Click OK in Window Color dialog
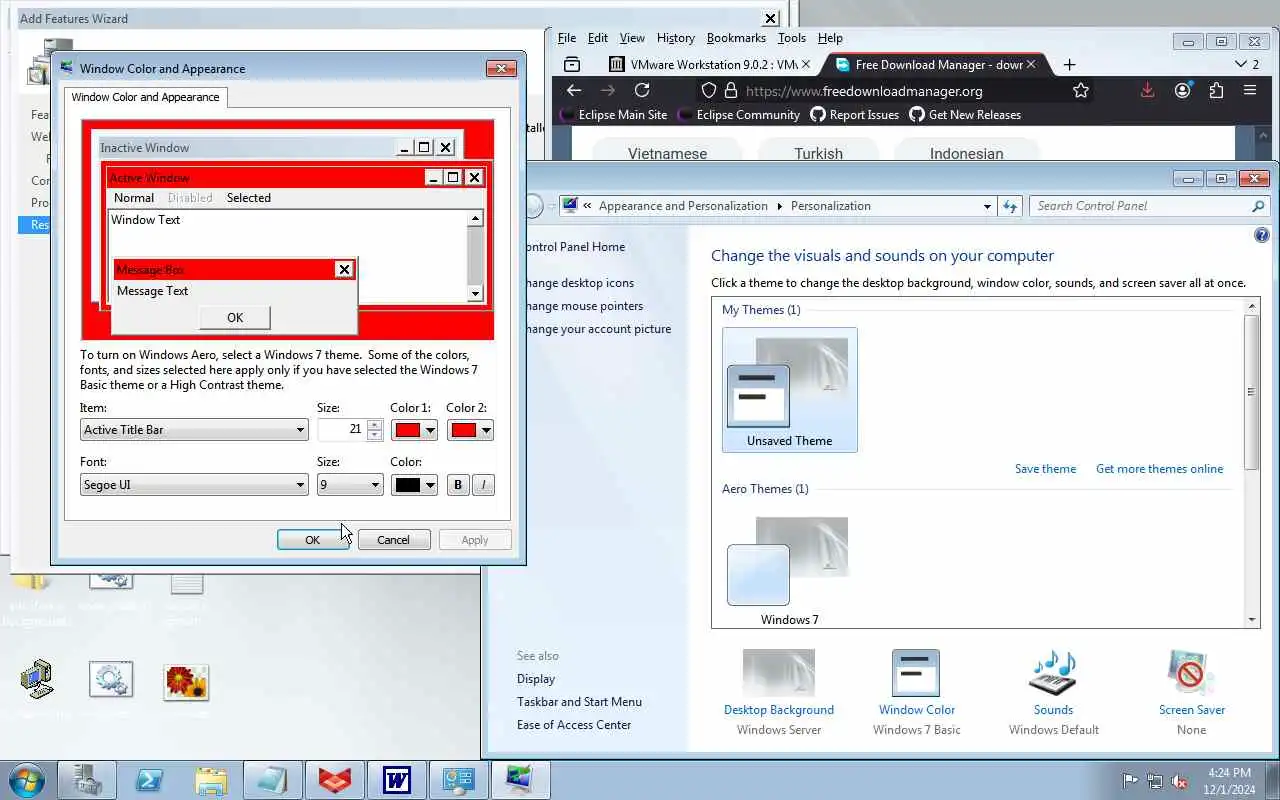Image resolution: width=1280 pixels, height=800 pixels. click(x=313, y=540)
